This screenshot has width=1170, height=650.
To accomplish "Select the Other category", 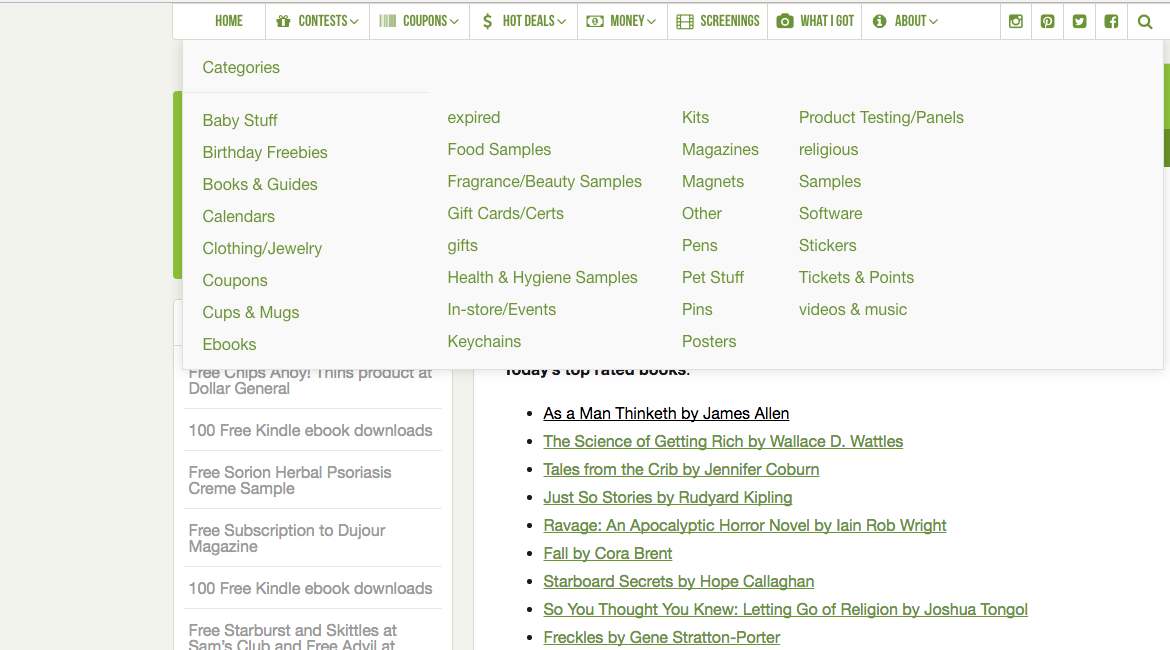I will [701, 213].
